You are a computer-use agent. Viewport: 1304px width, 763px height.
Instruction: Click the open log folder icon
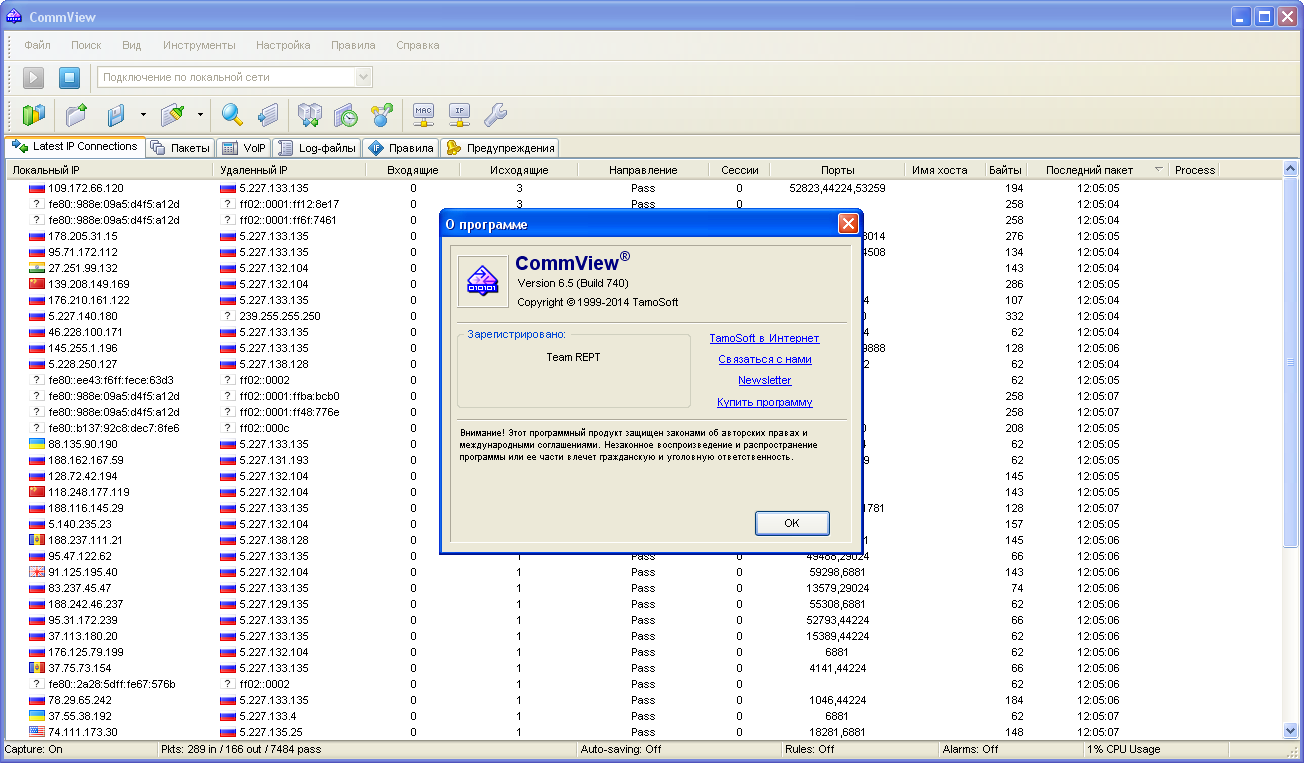(77, 115)
